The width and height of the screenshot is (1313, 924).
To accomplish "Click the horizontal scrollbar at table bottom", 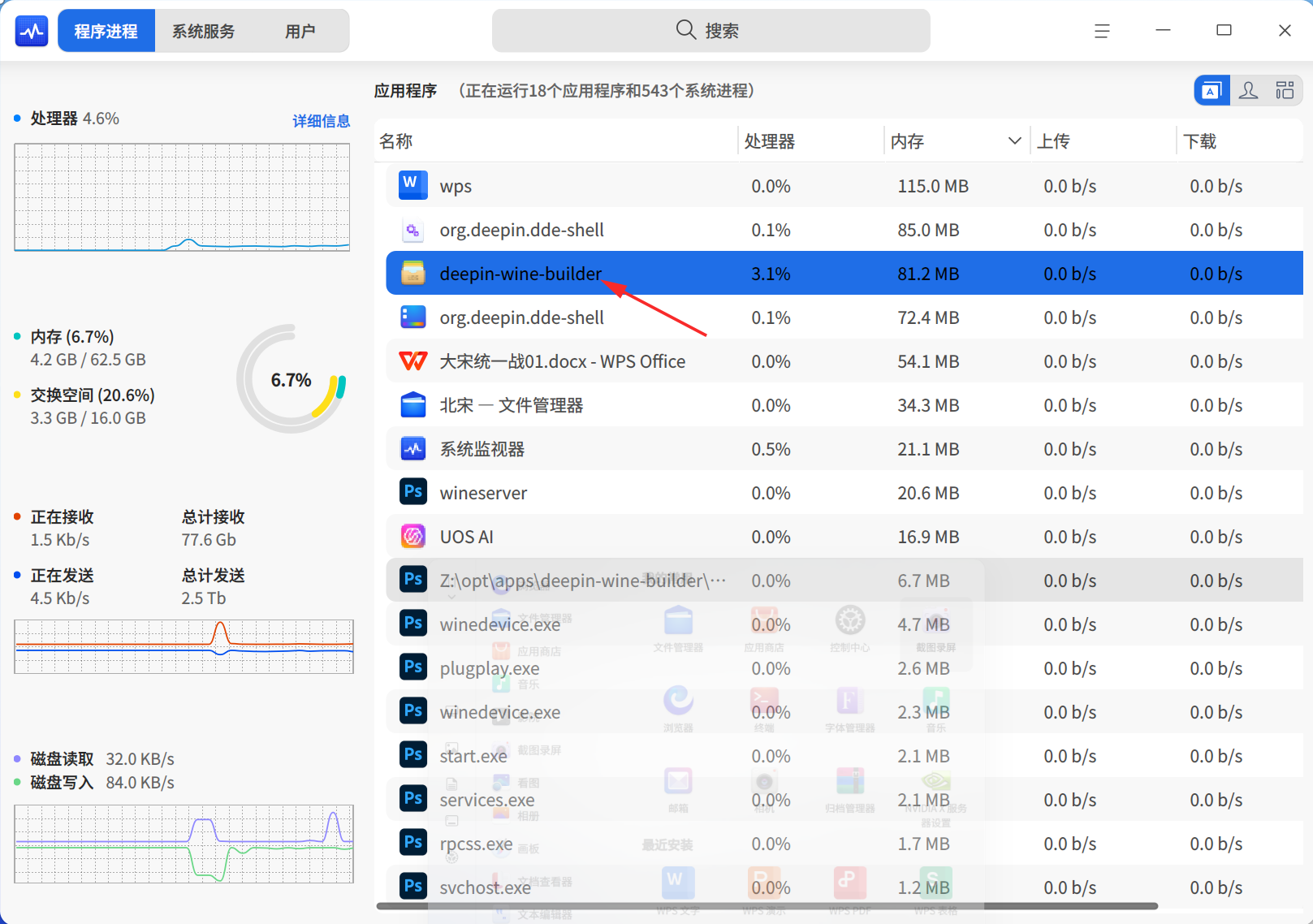I will 767,905.
